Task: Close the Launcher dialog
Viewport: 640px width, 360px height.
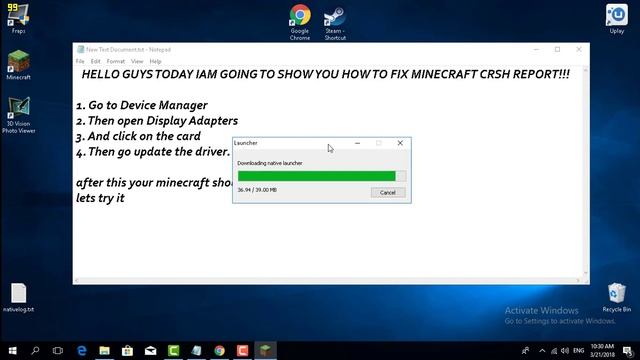Action: (x=400, y=143)
